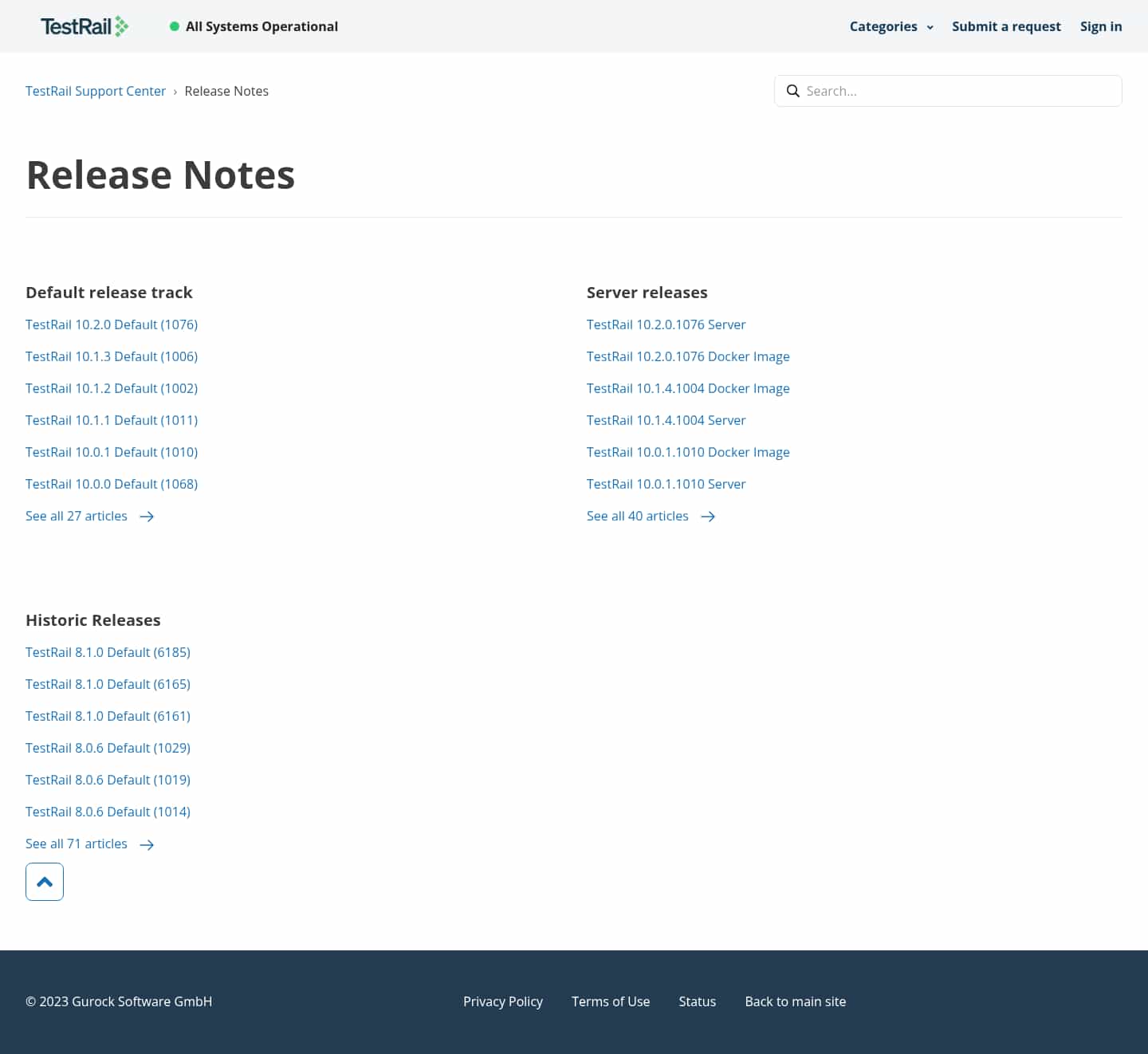Screen dimensions: 1148x1054
Task: Open TestRail 10.2.0 Default (1076) release notes
Action: [x=112, y=324]
